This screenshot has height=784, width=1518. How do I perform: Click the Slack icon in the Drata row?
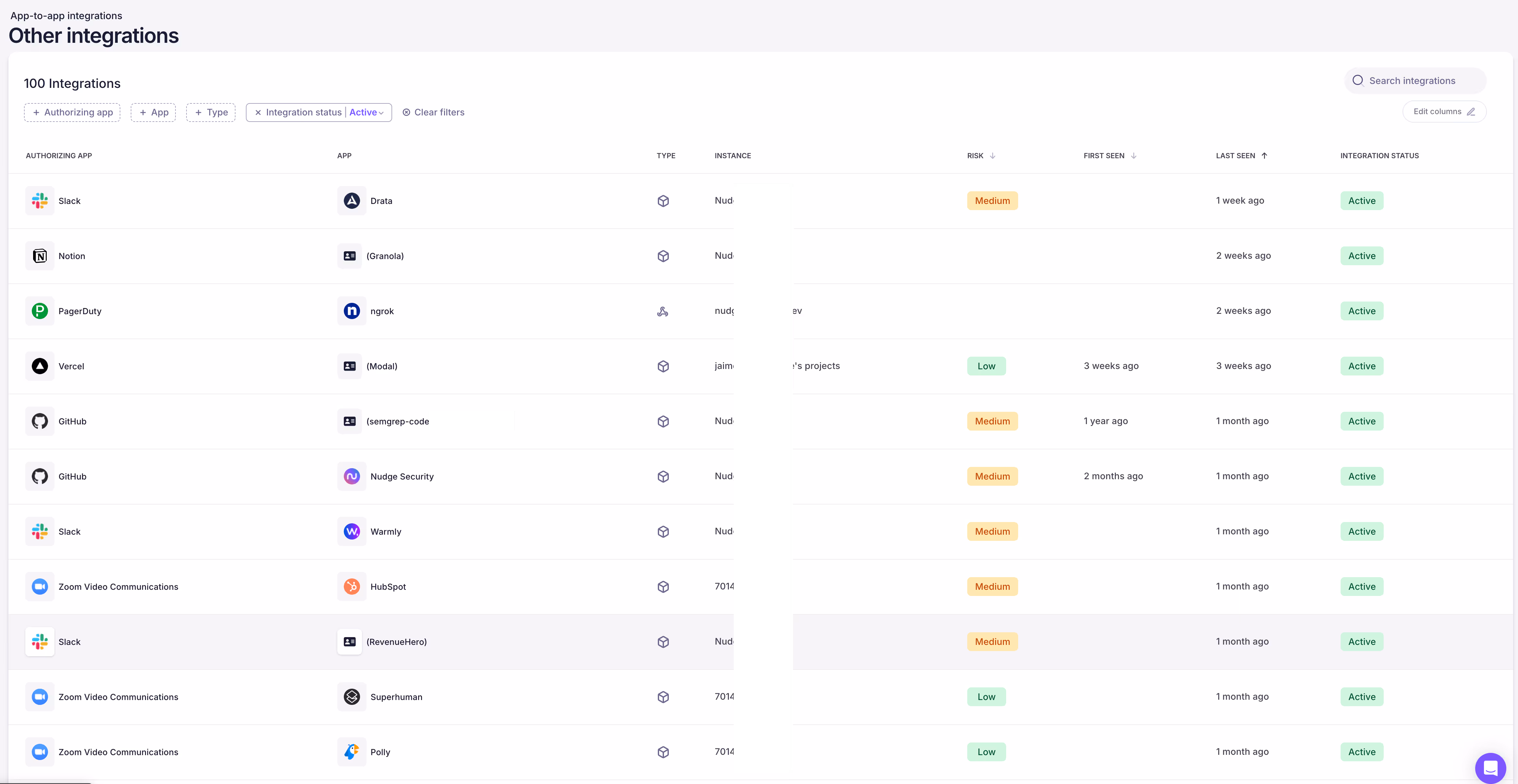coord(40,201)
